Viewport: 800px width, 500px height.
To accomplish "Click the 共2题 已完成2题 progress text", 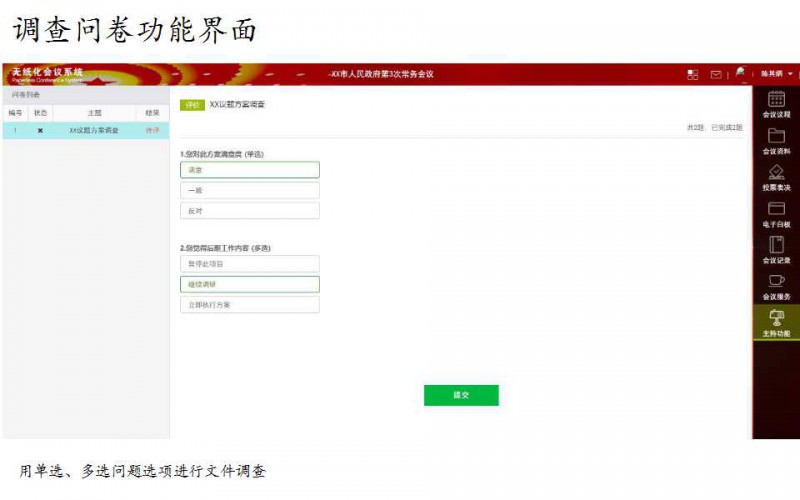I will tap(714, 128).
